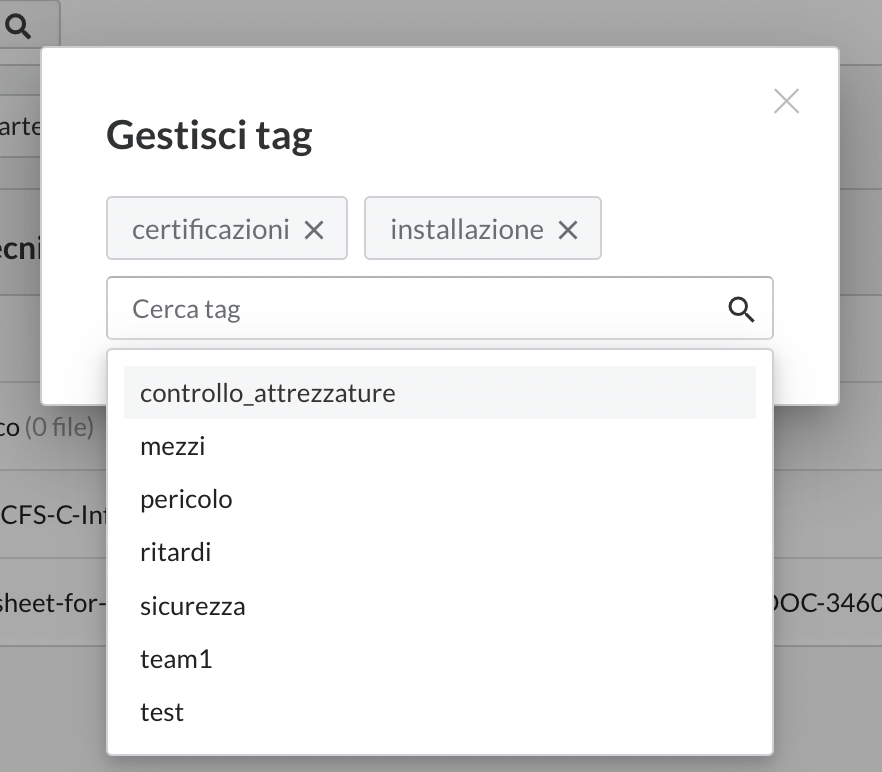Click the magnifying glass inside Cerca tag field

[742, 309]
